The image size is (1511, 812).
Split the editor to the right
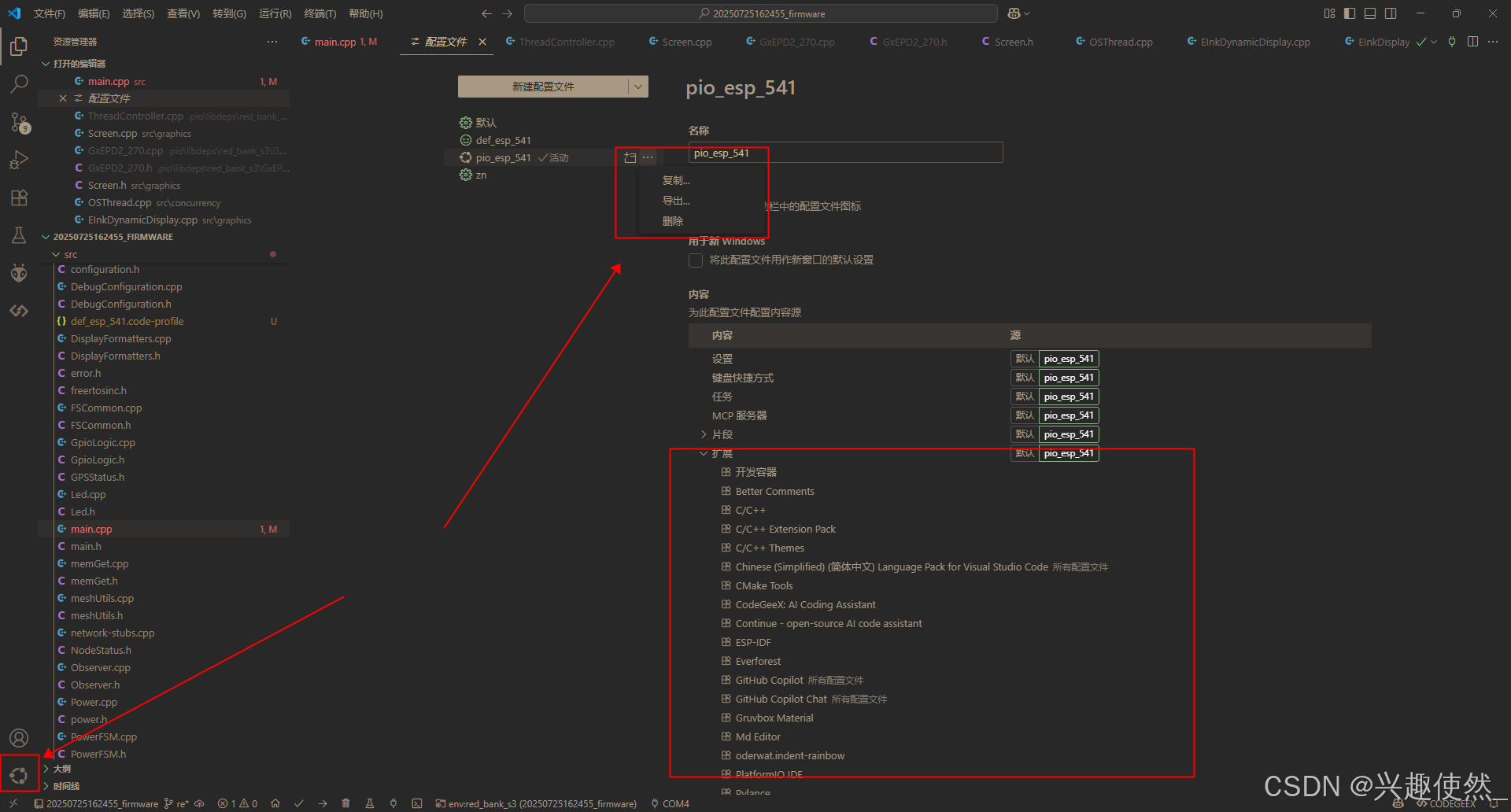pyautogui.click(x=1472, y=42)
